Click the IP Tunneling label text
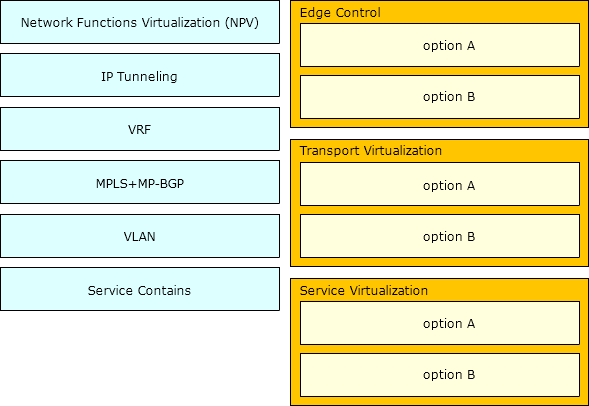Screen dimensions: 589x406 tap(139, 77)
